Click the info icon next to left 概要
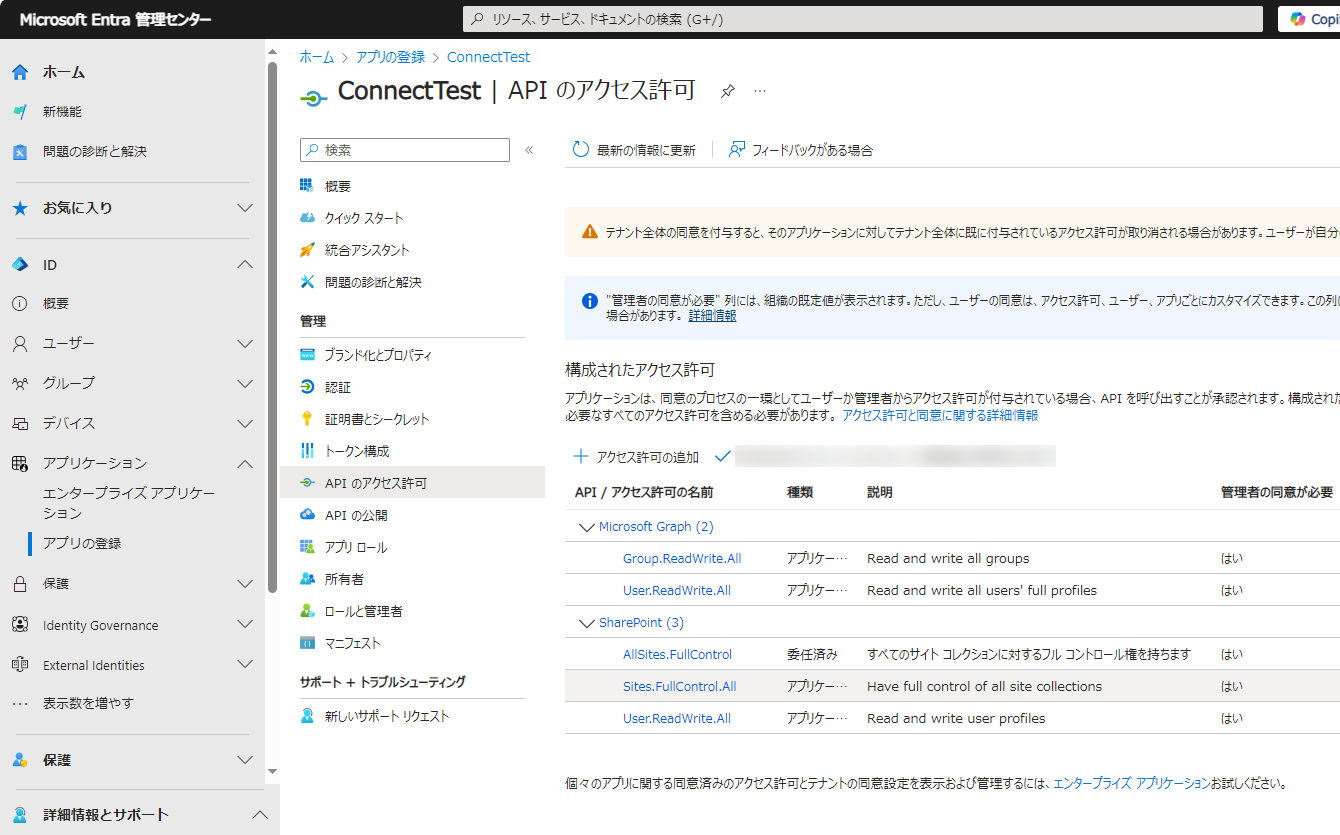The height and width of the screenshot is (835, 1340). tap(20, 304)
